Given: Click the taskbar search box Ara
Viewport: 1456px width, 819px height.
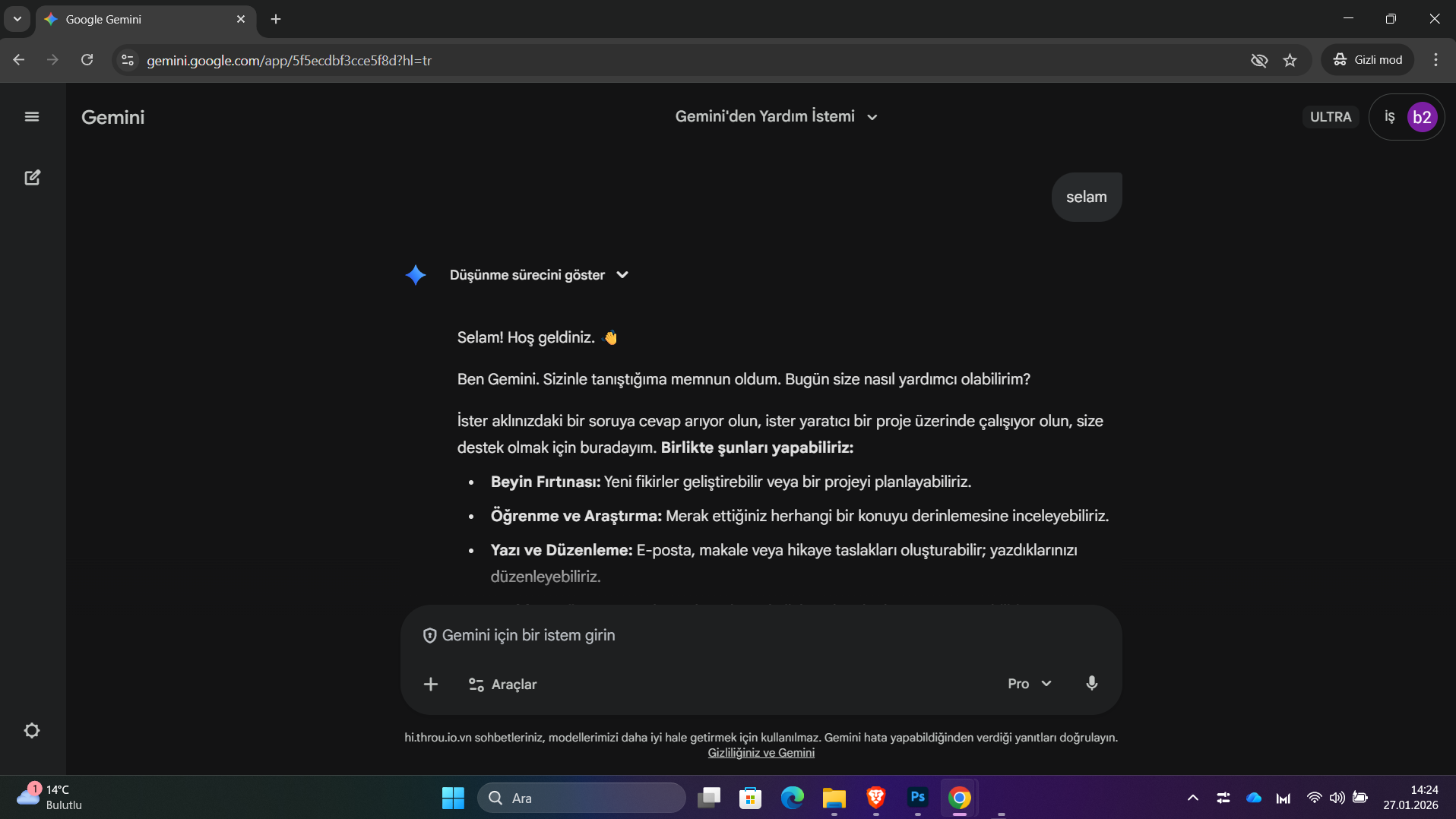Looking at the screenshot, I should [581, 798].
